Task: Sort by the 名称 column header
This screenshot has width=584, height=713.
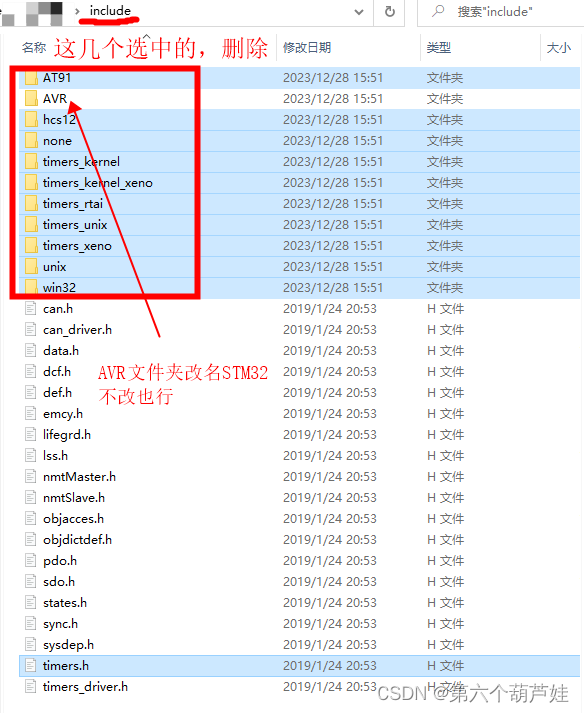Action: (x=34, y=47)
